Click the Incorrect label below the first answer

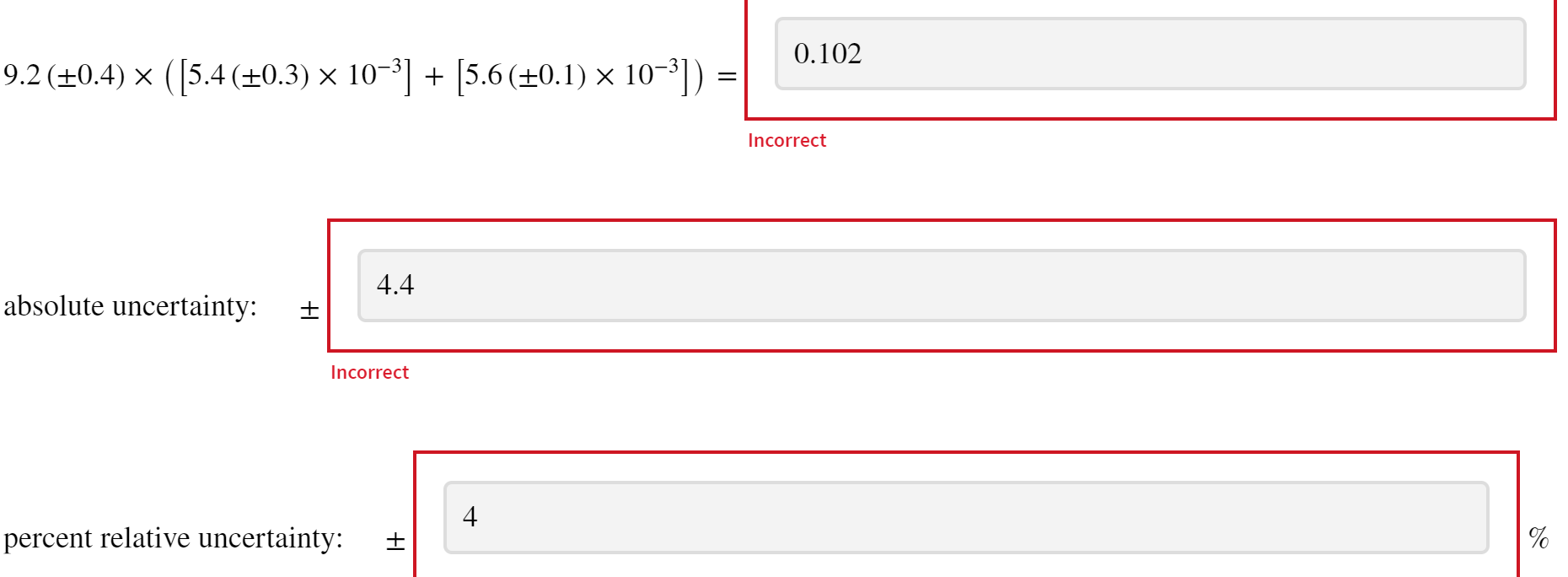(787, 140)
